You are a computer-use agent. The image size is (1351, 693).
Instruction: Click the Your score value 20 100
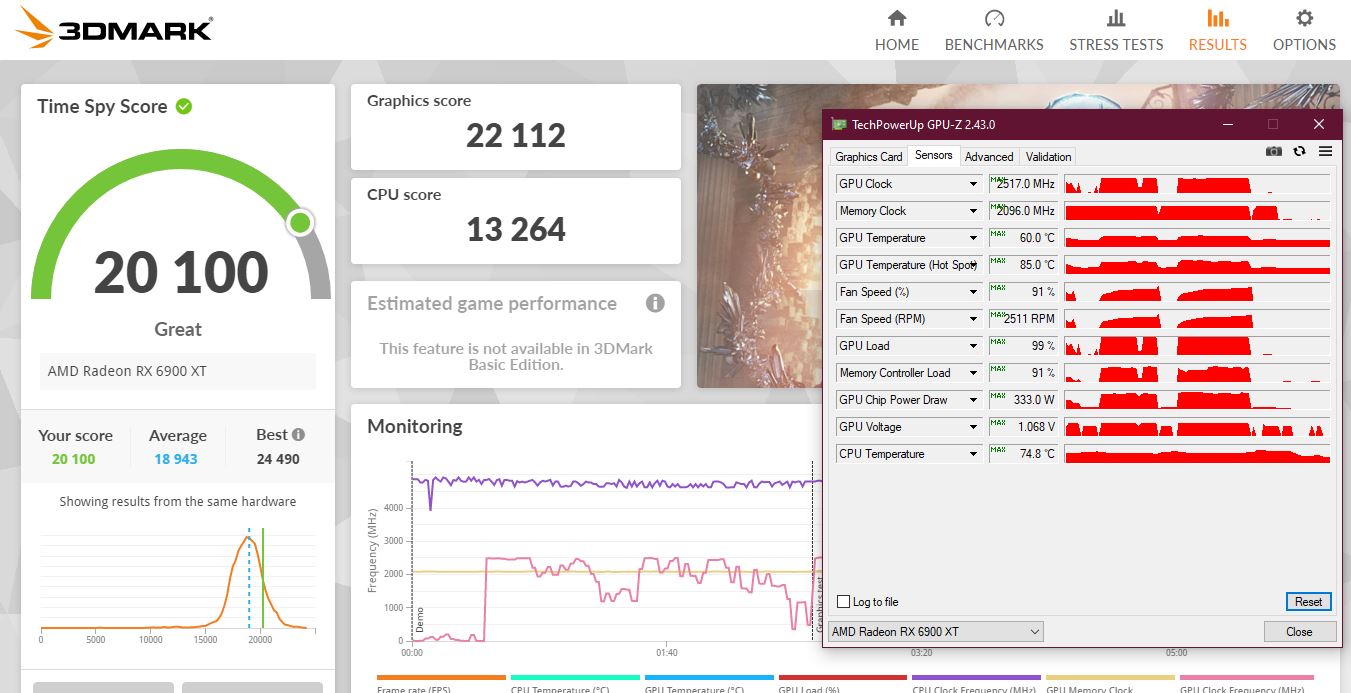[x=74, y=459]
